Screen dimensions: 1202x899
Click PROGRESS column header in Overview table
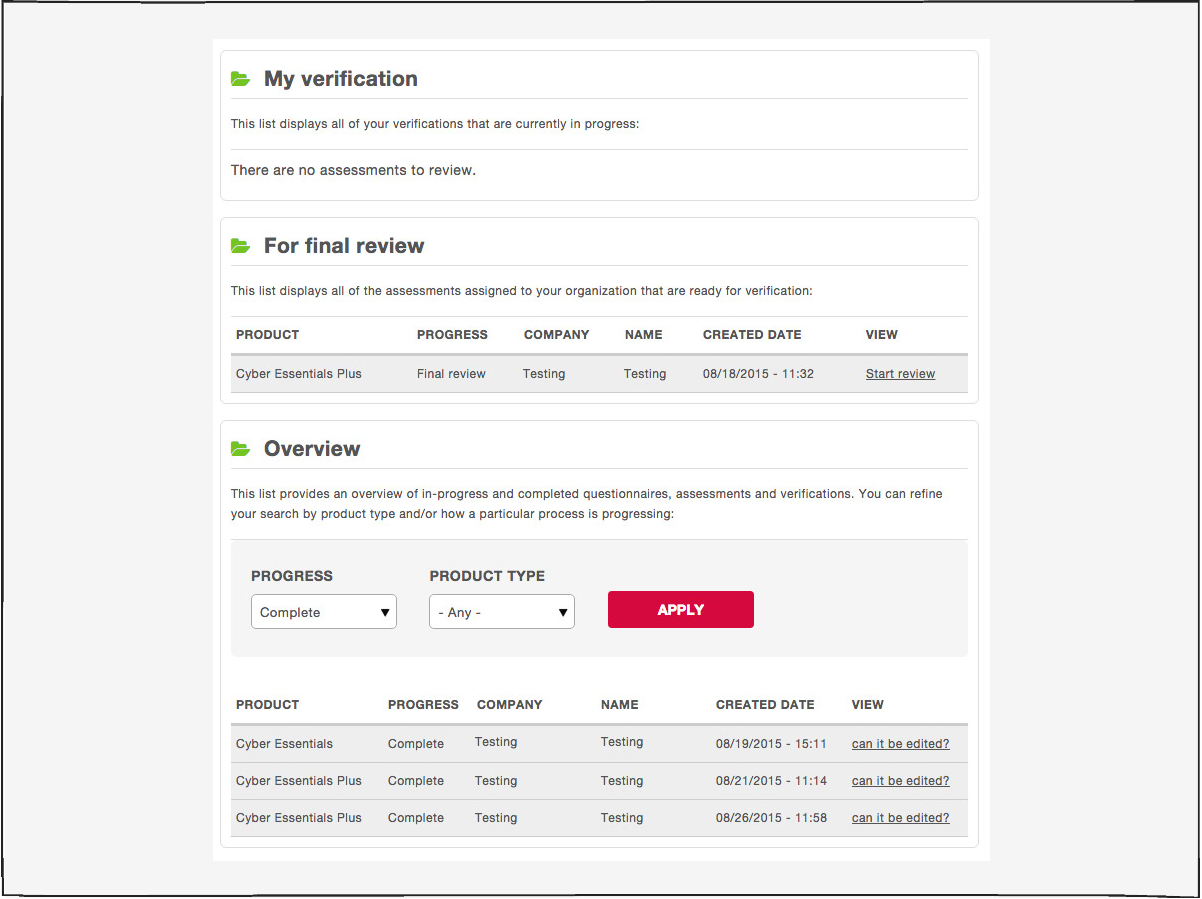(423, 705)
